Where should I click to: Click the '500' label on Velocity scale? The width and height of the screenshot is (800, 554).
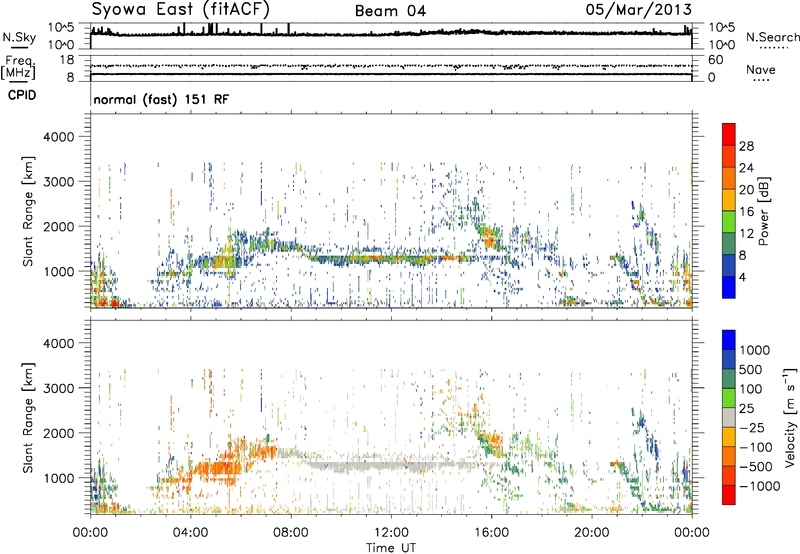tap(751, 370)
